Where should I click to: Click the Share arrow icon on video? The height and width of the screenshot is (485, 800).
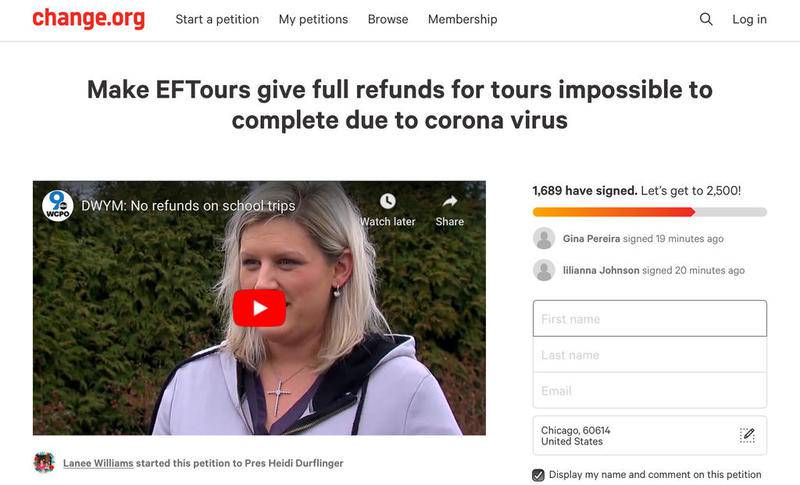point(449,201)
